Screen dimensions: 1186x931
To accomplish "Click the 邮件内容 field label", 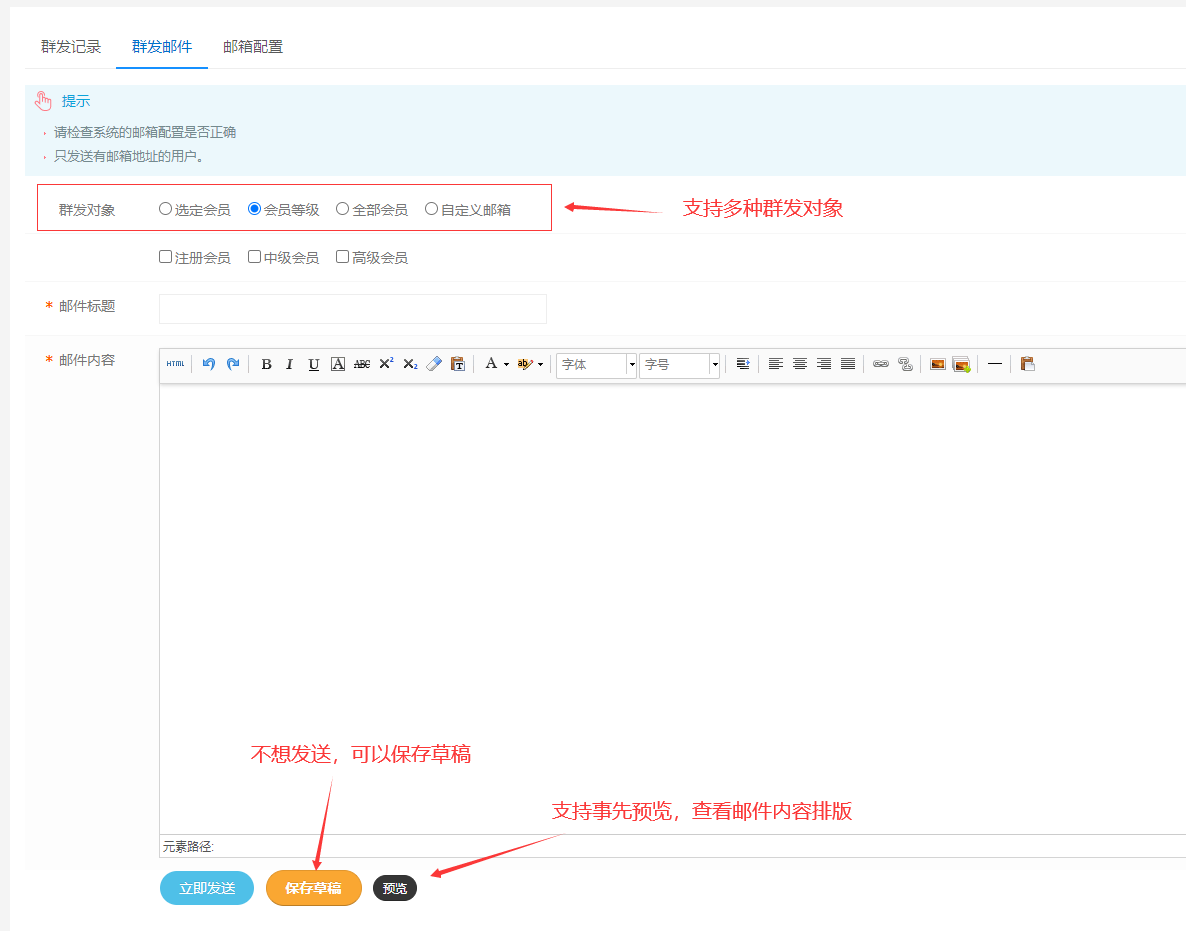I will pyautogui.click(x=87, y=360).
